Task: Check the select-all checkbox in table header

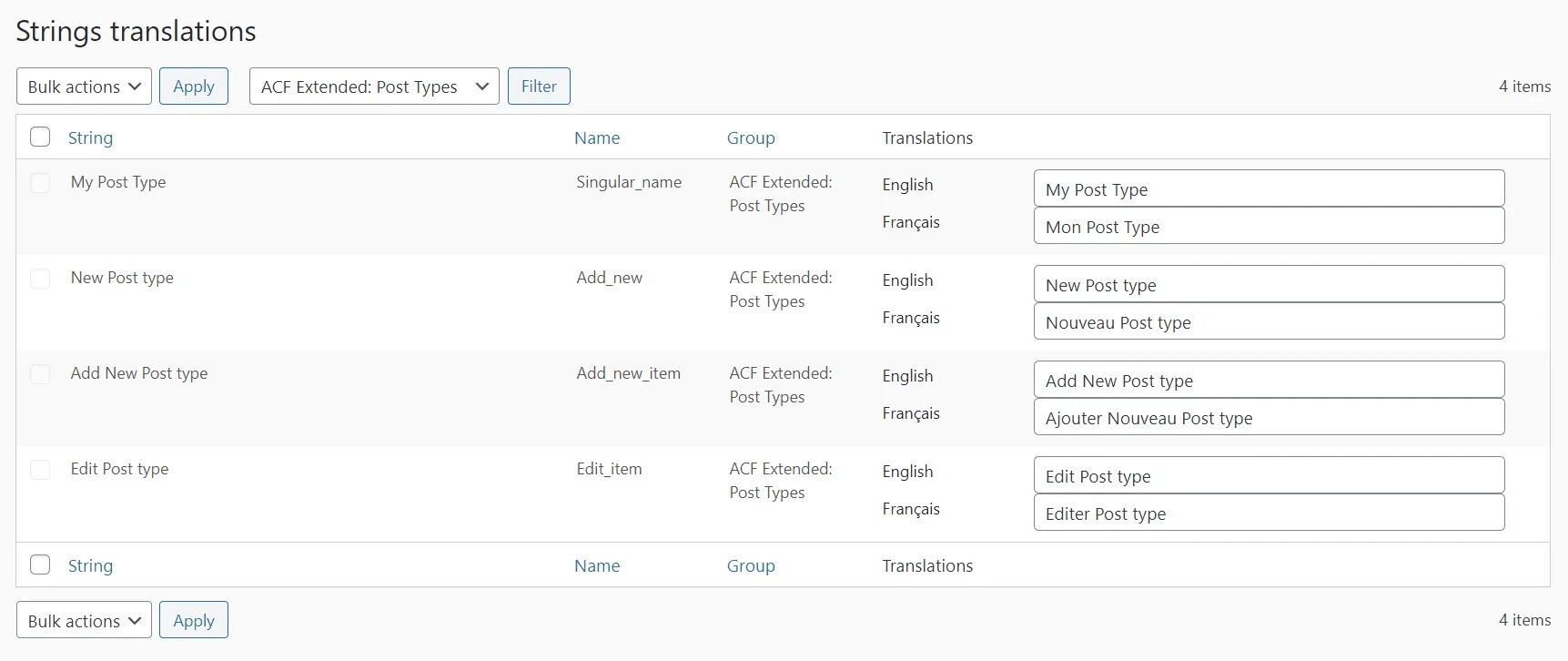Action: tap(40, 137)
